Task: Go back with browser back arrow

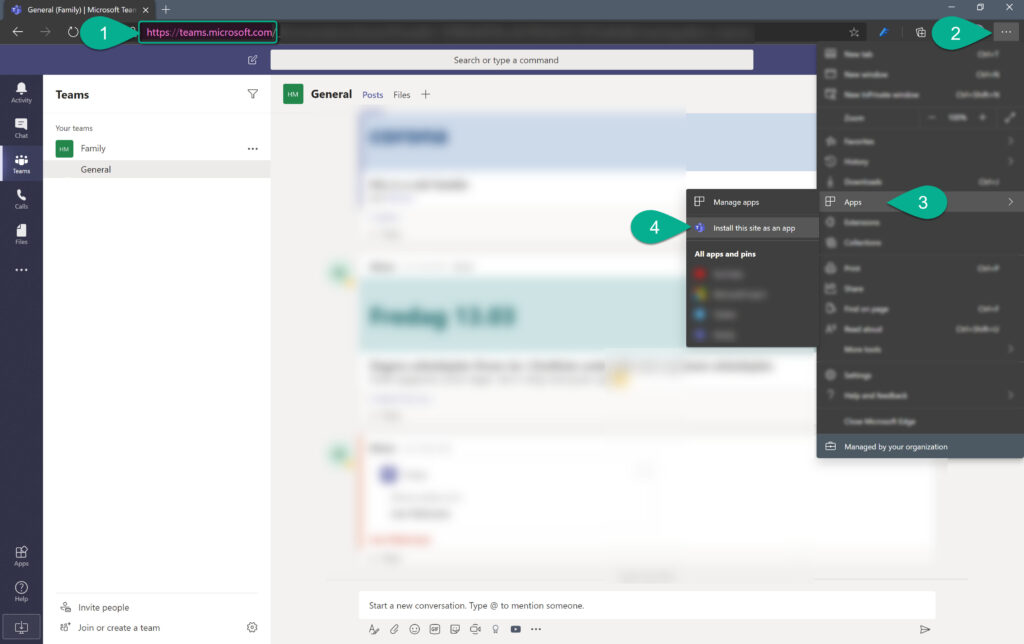Action: [x=18, y=32]
